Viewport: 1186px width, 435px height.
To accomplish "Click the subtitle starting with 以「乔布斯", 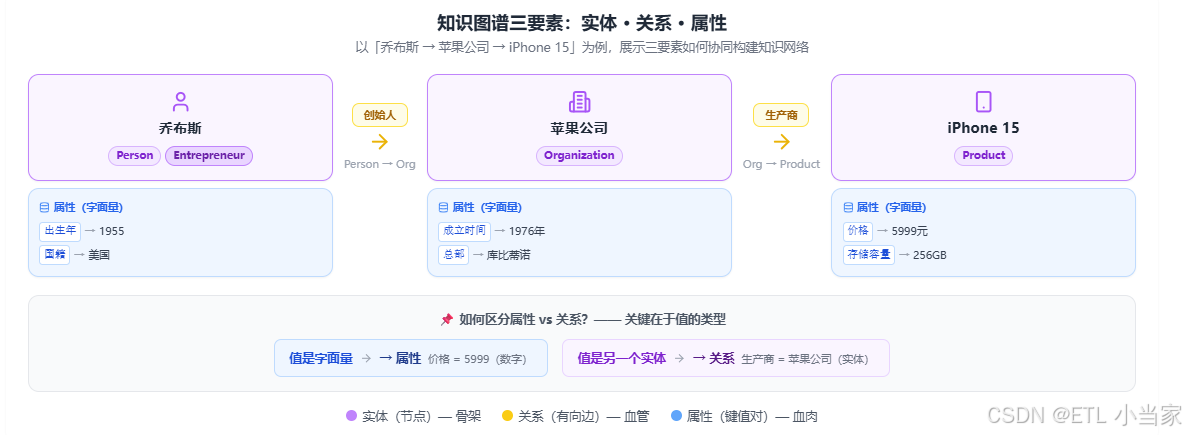I will tap(582, 47).
